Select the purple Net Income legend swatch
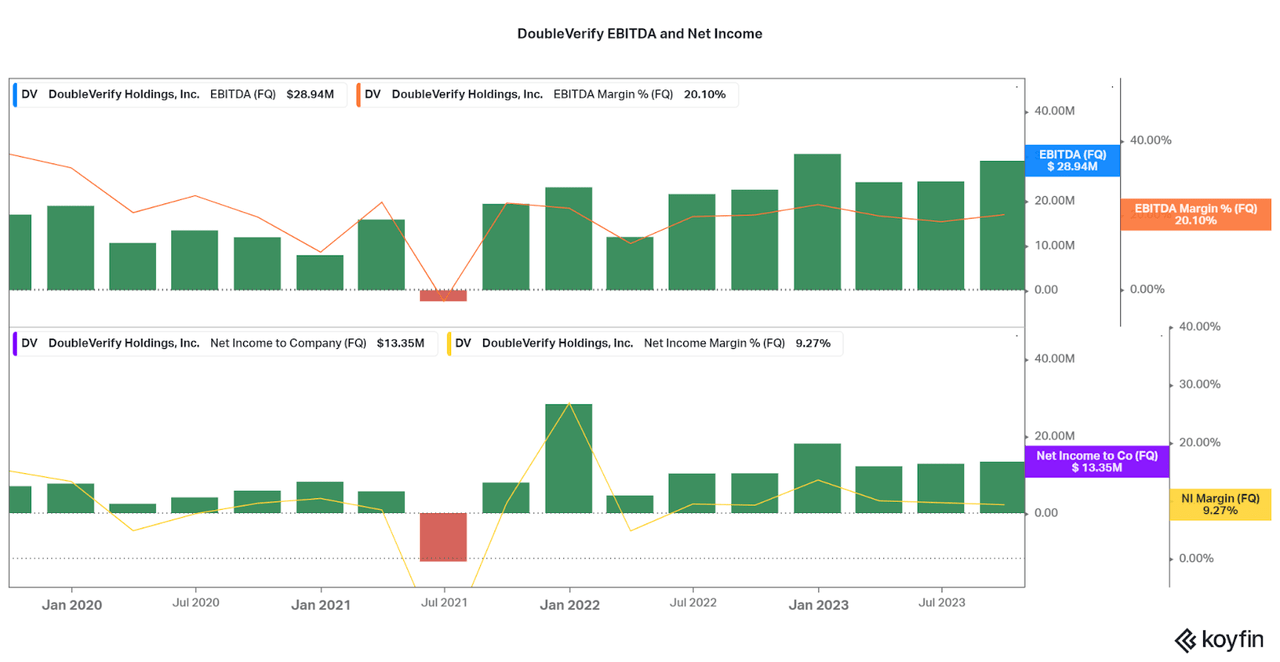Screen dimensions: 1280x662 [16, 343]
